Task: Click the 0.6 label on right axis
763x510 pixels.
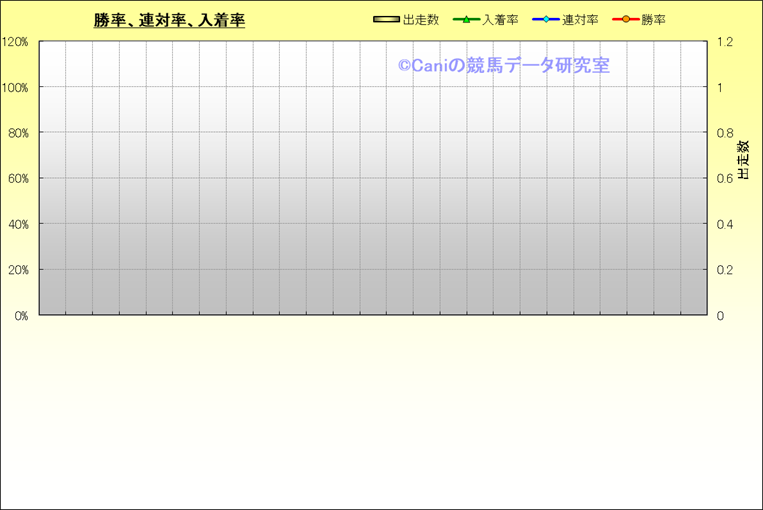Action: coord(725,179)
